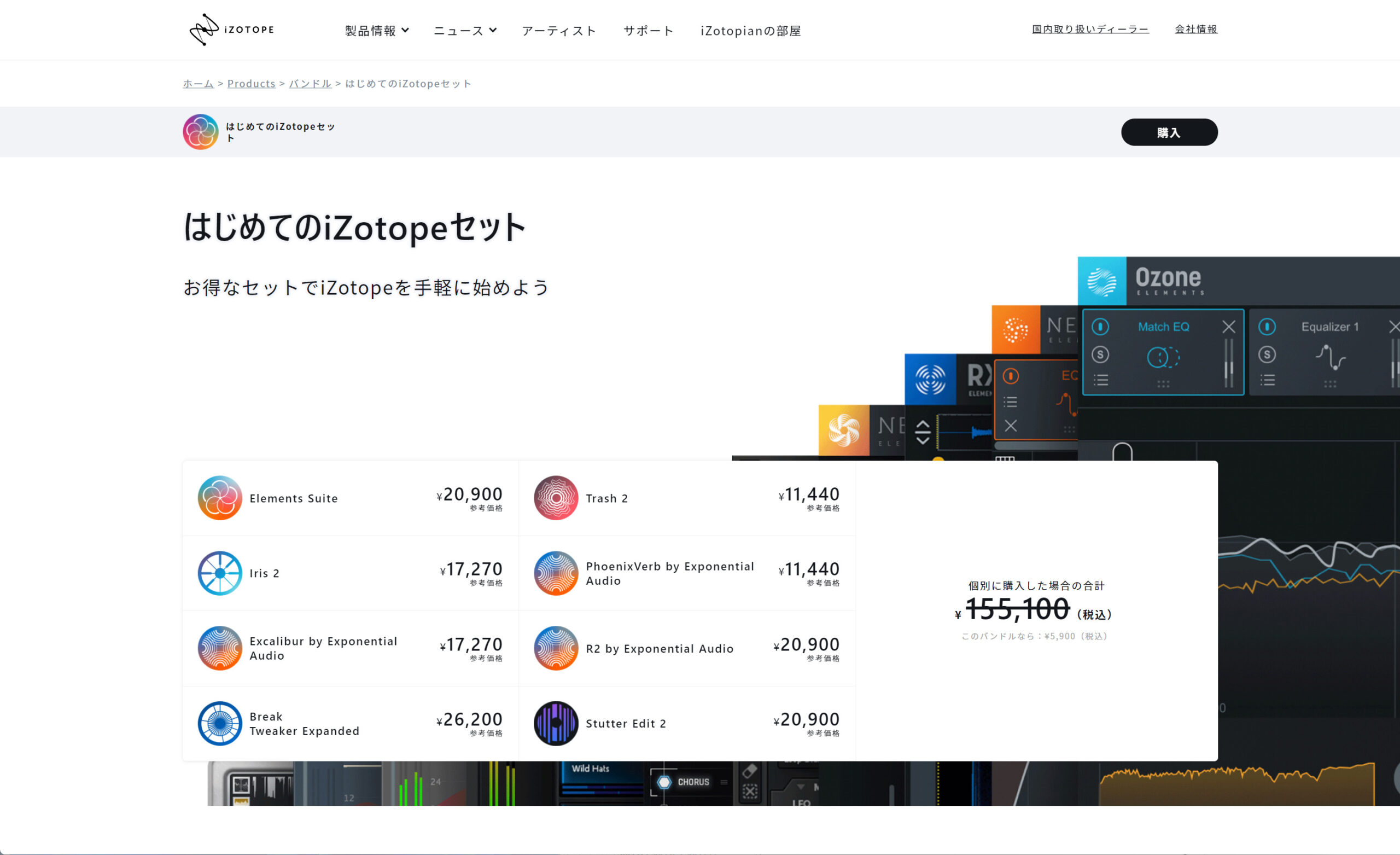Click the yellow Nectar Elements logo icon
The image size is (1400, 855).
tap(844, 430)
